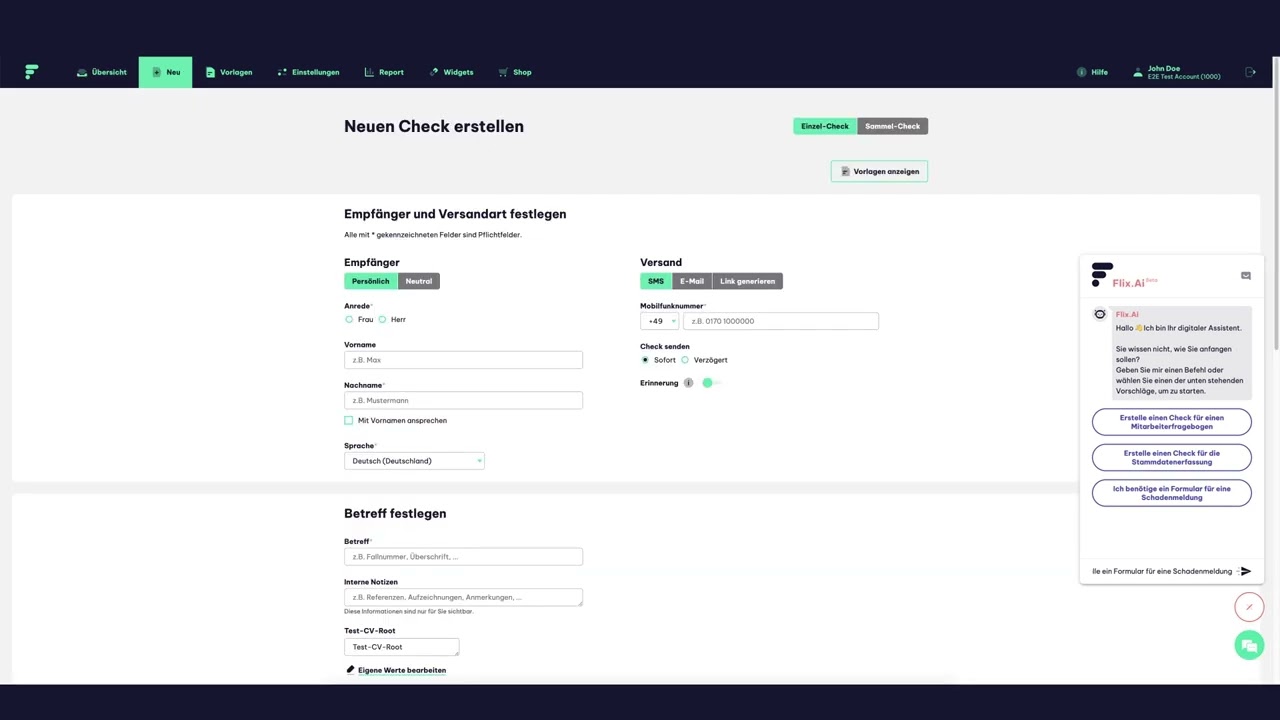Choose Link generieren as Versand method

748,281
